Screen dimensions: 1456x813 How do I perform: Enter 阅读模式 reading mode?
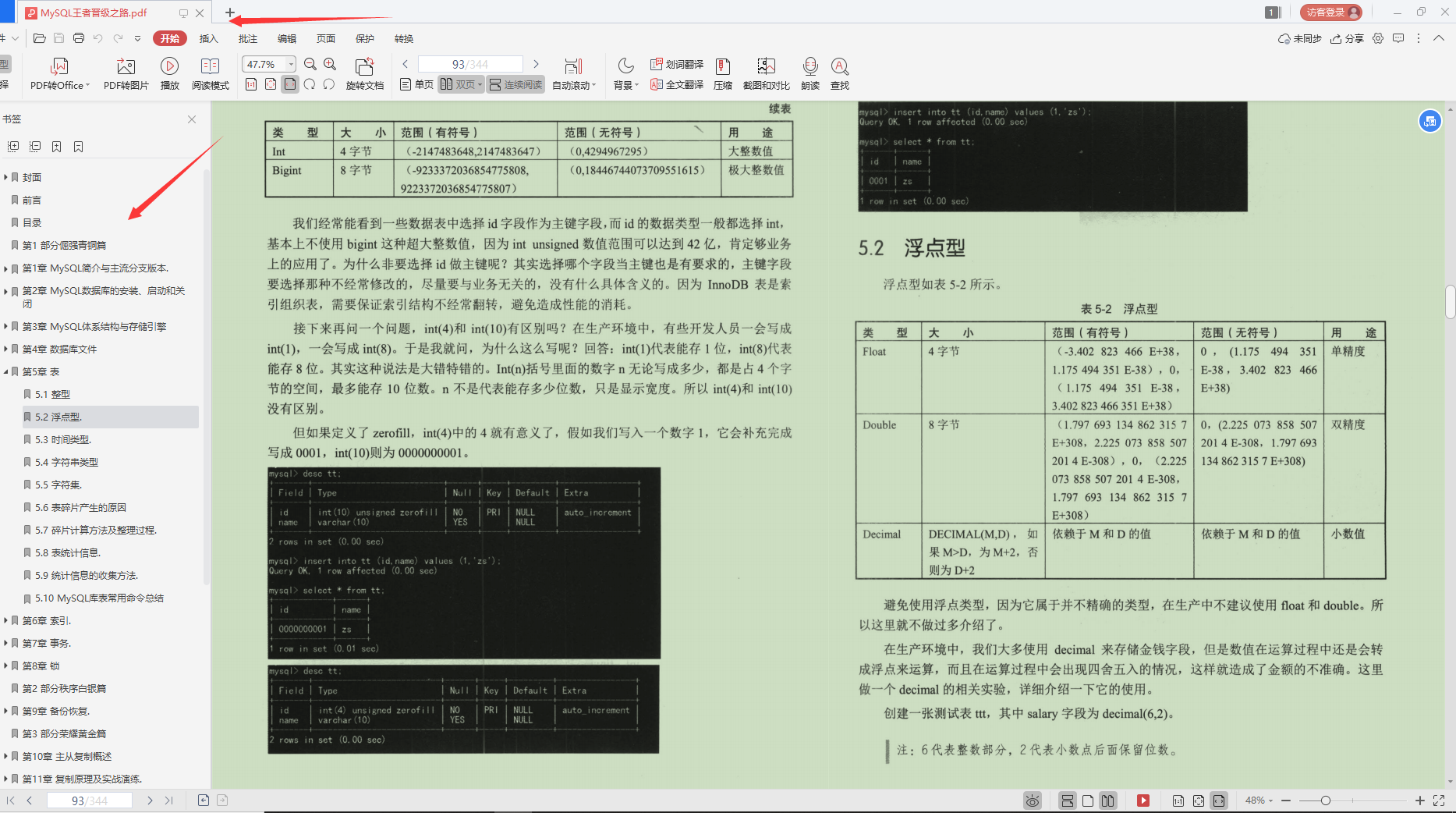point(210,73)
